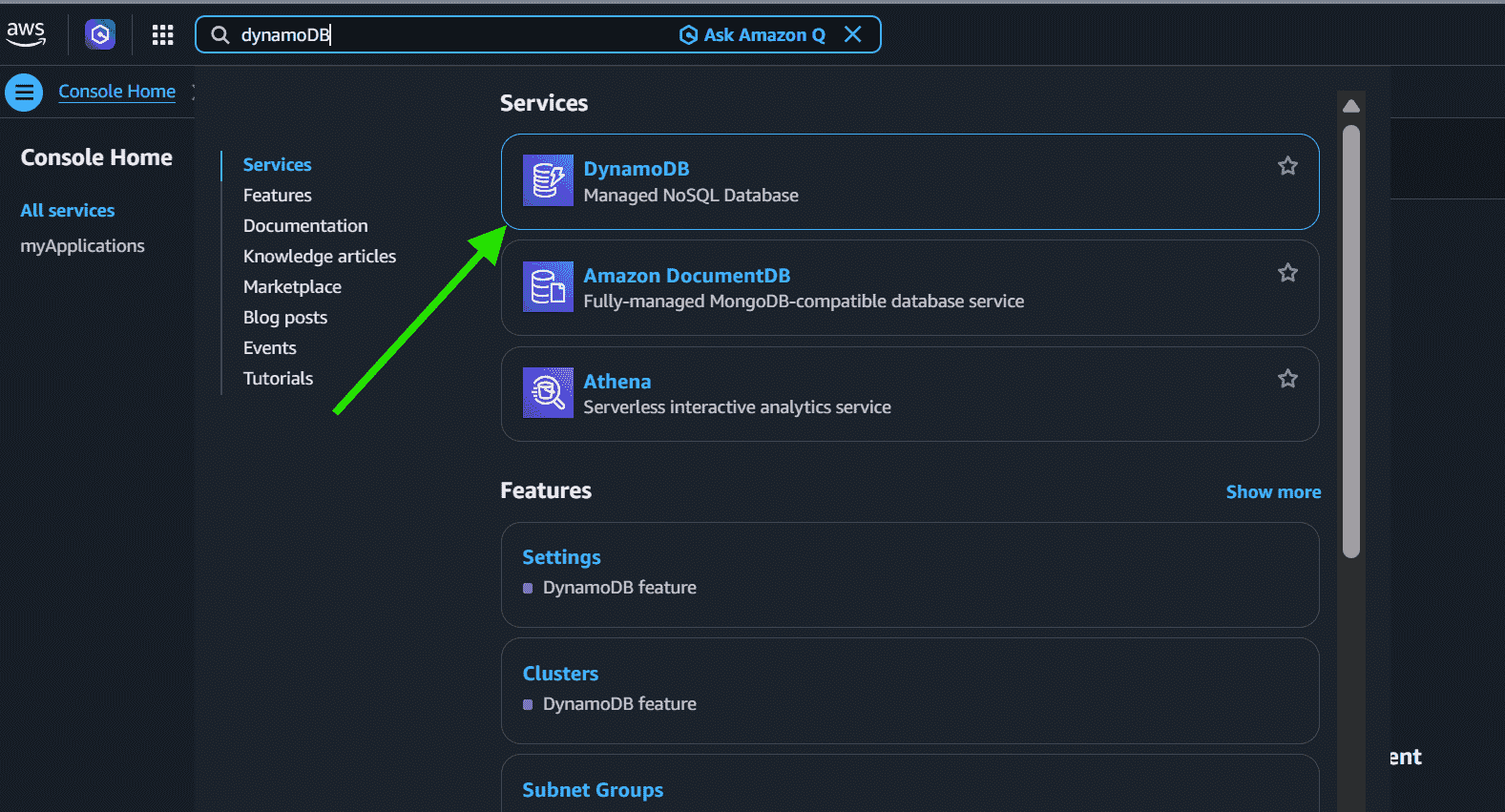Favorite Amazon DocumentDB with the star
This screenshot has height=812, width=1505.
click(x=1287, y=273)
